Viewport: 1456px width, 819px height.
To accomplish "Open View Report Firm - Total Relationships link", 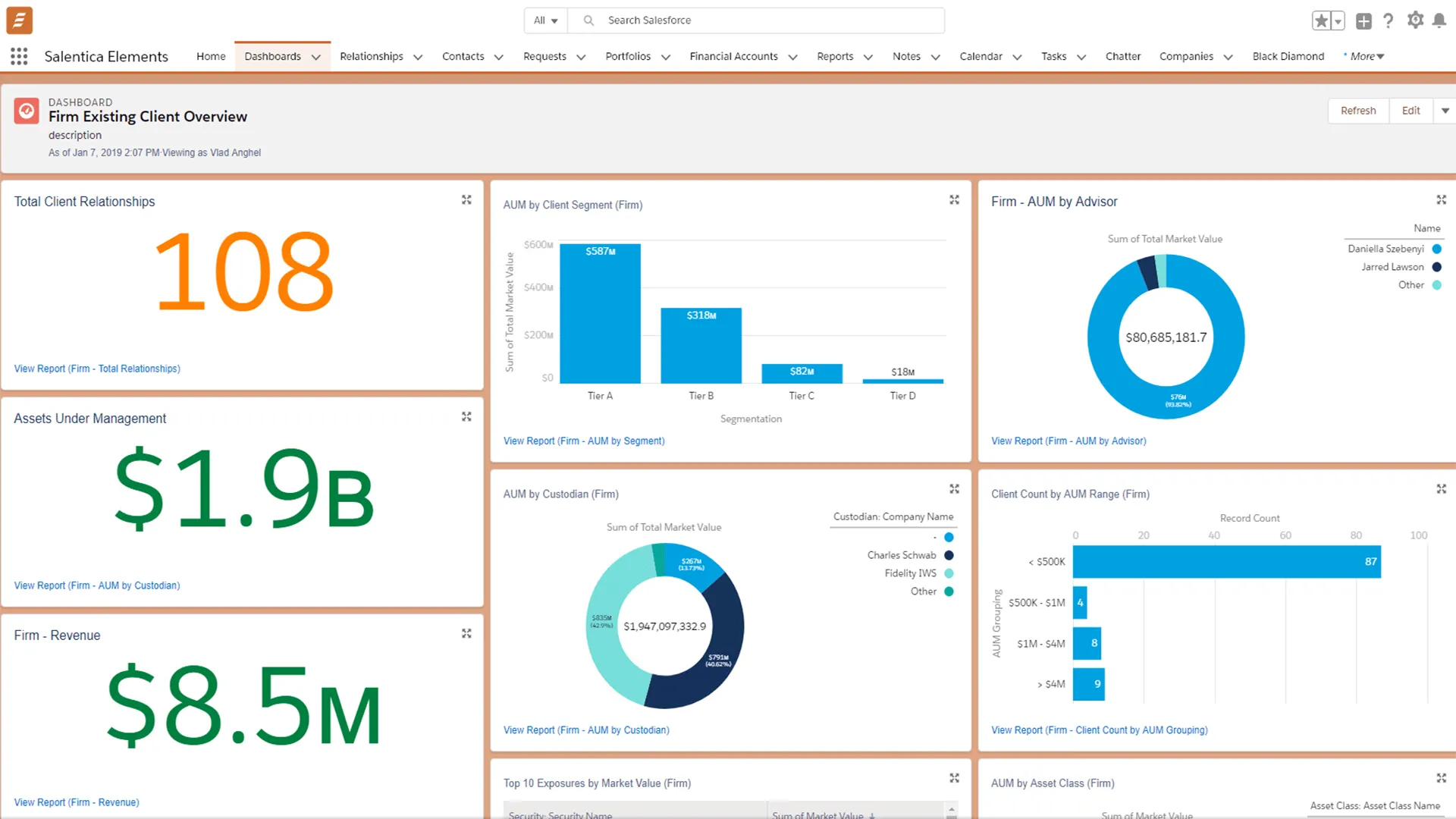I will [97, 369].
